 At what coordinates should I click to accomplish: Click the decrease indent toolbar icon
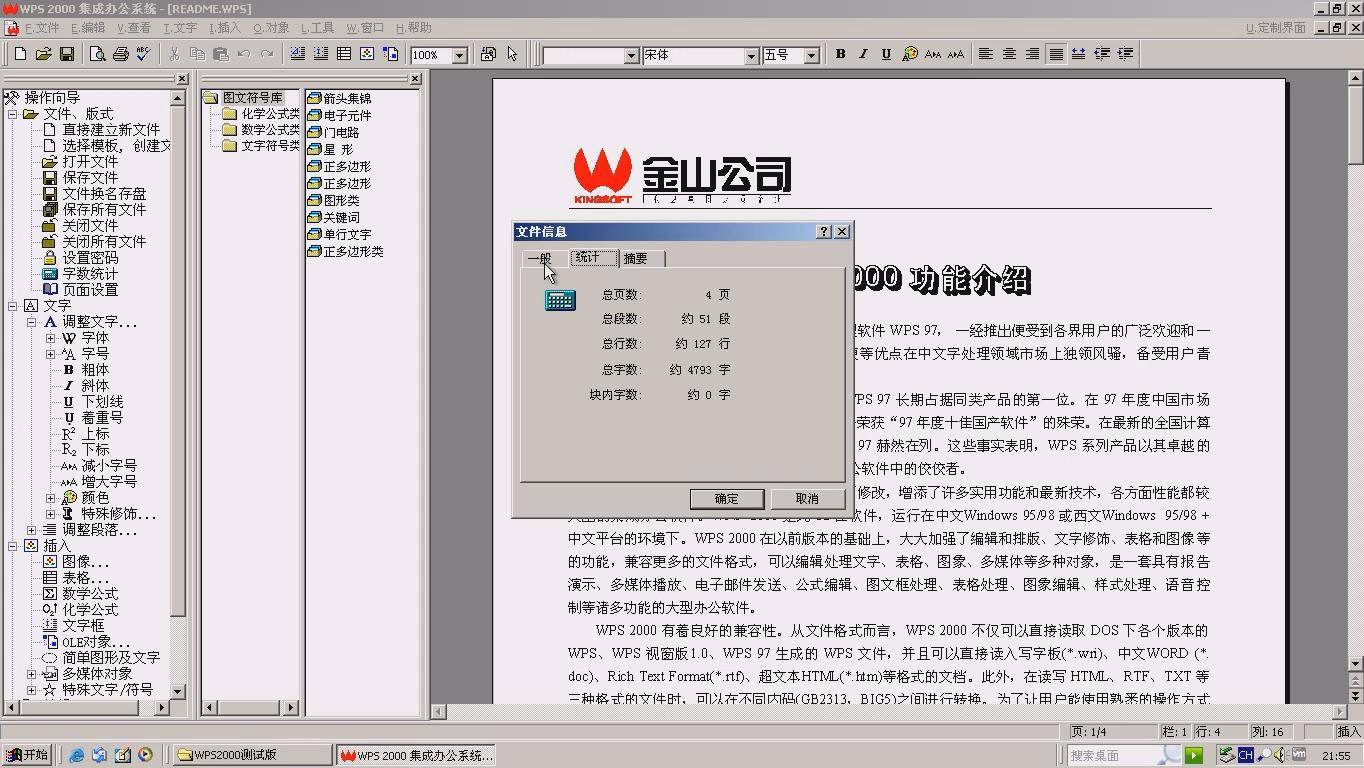point(1102,54)
